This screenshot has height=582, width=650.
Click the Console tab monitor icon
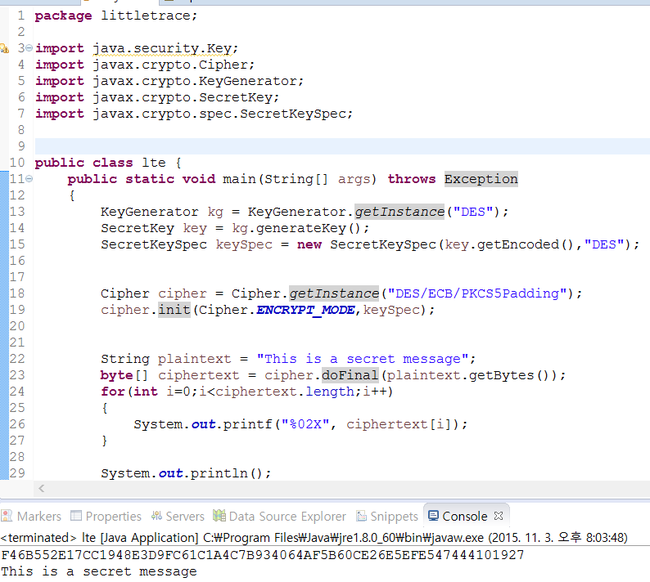pyautogui.click(x=433, y=516)
